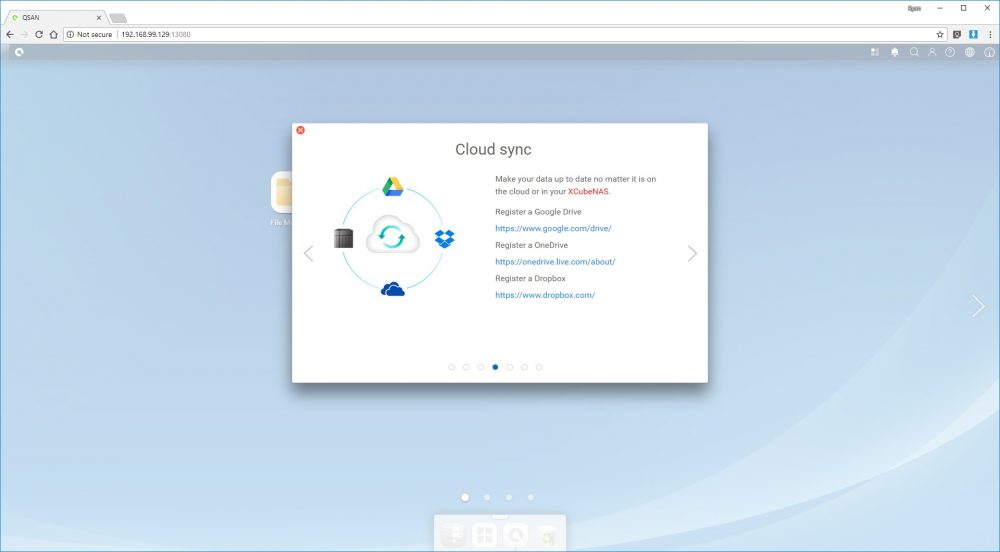The width and height of the screenshot is (1000, 552).
Task: Open the Chrome three-dot menu
Action: 990,34
